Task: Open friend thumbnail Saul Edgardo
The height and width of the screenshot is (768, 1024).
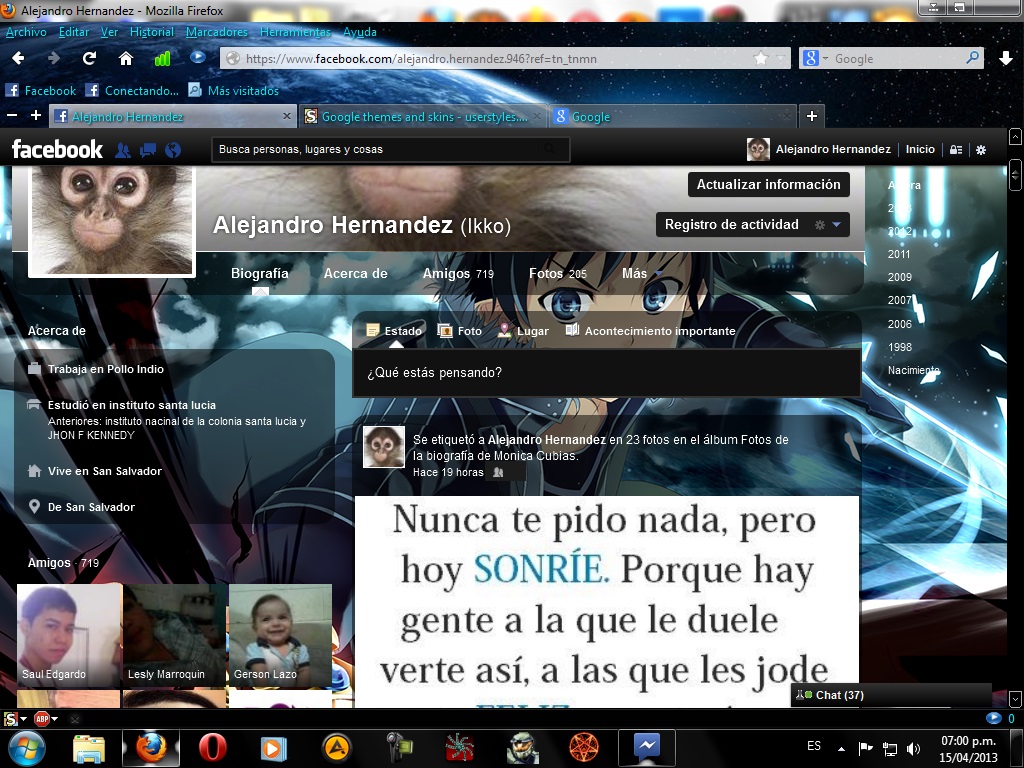Action: point(69,635)
